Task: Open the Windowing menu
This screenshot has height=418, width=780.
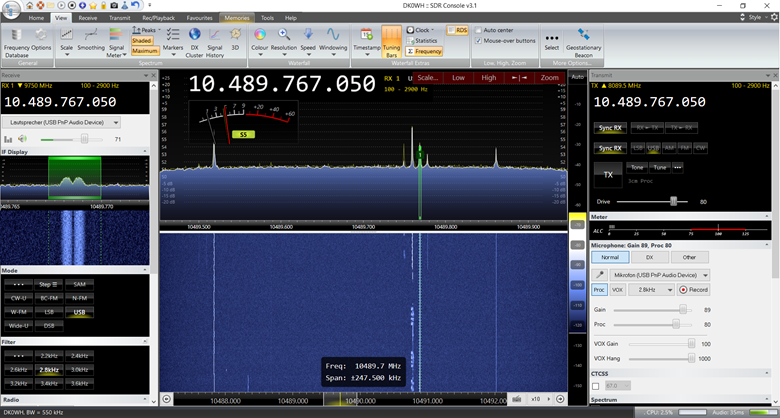Action: tap(333, 42)
